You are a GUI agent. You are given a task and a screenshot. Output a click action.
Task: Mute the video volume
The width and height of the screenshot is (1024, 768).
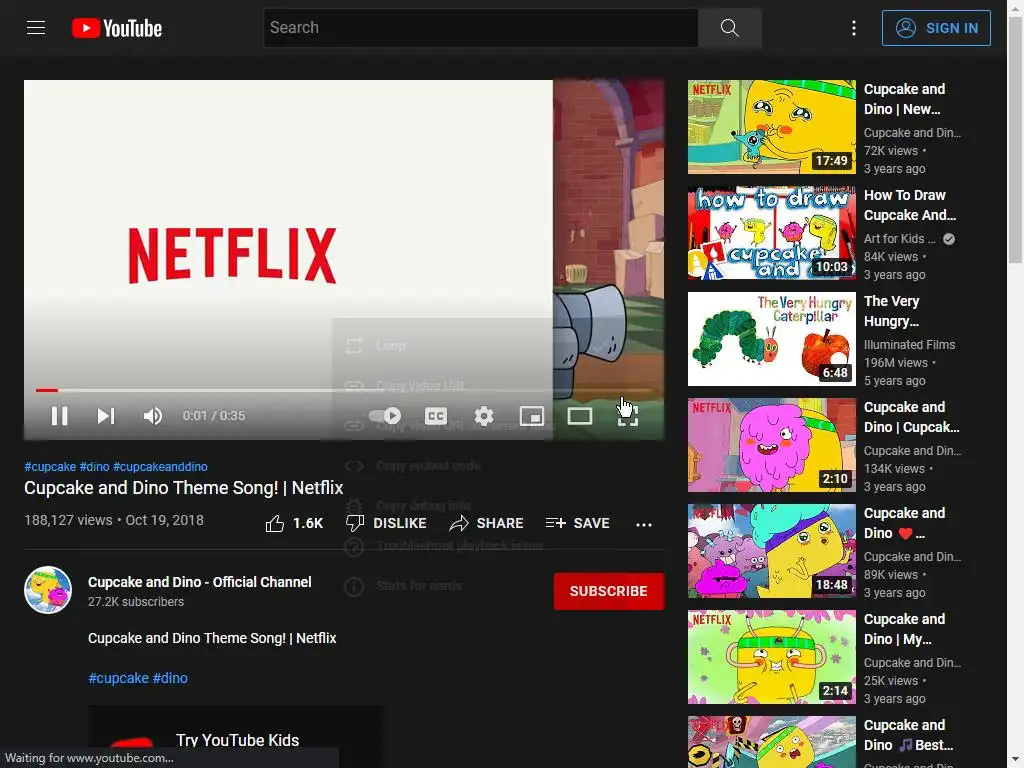click(x=153, y=416)
